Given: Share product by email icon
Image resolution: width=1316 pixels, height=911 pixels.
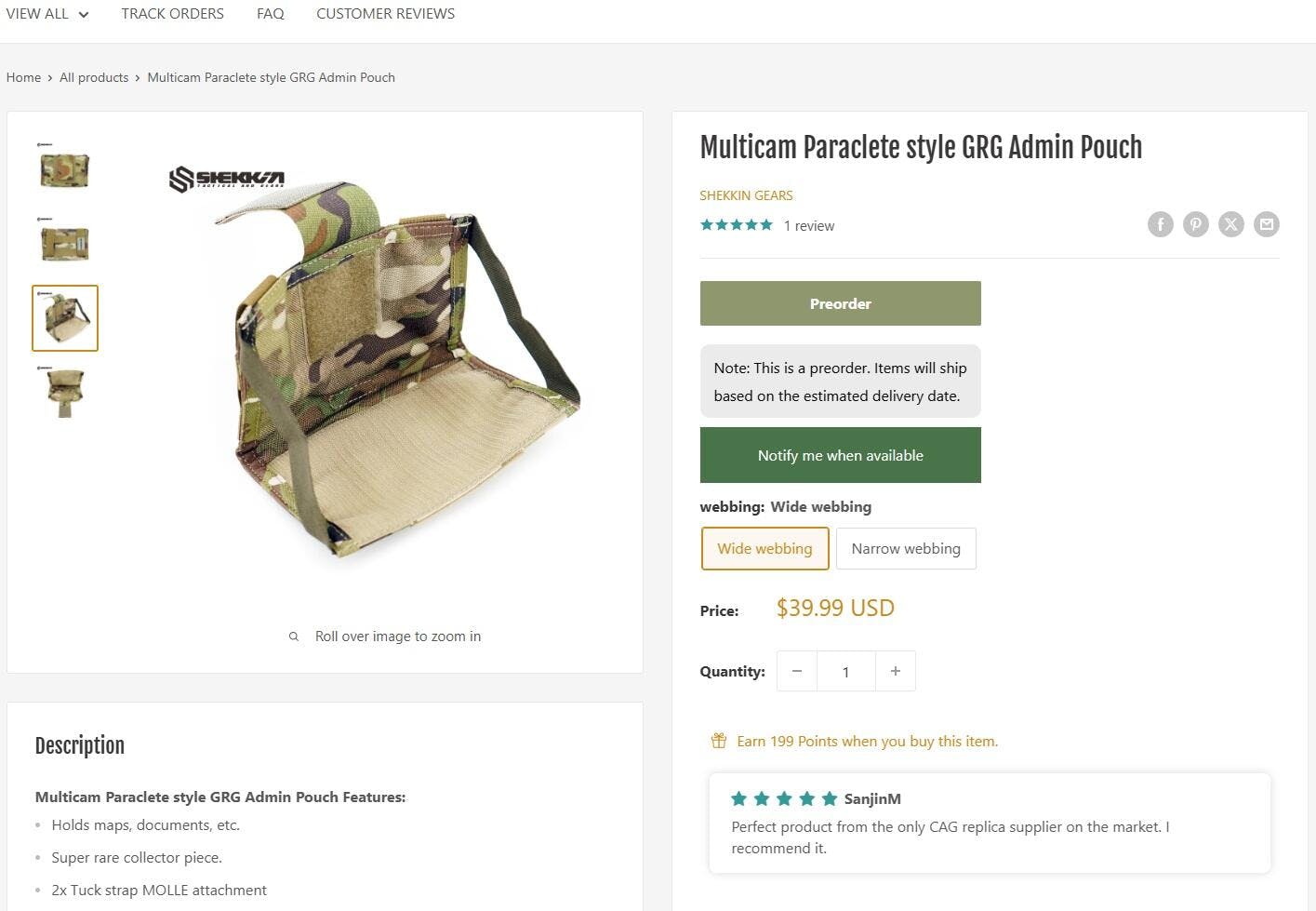Looking at the screenshot, I should pyautogui.click(x=1266, y=224).
